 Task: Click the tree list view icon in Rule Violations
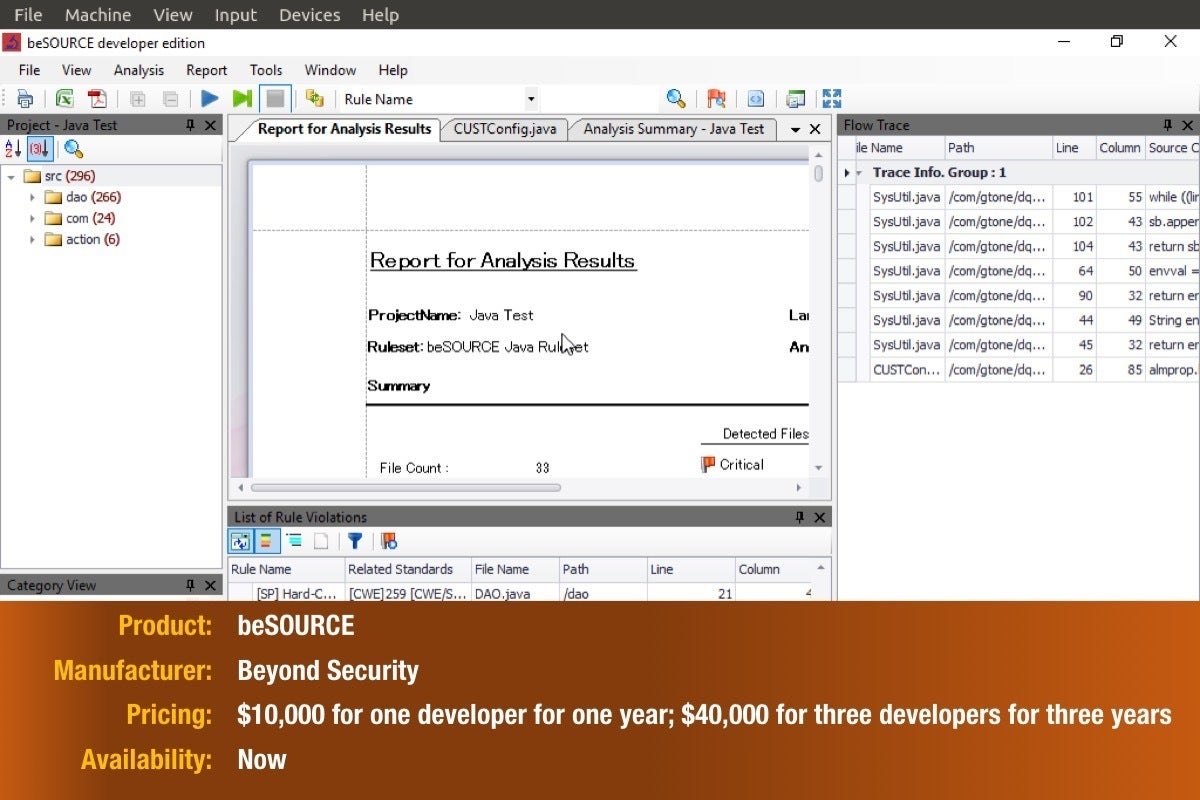point(294,541)
